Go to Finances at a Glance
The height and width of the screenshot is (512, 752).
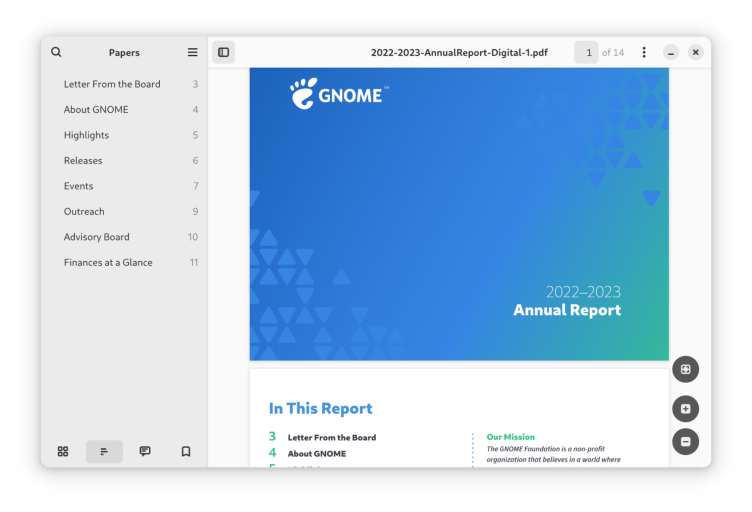point(108,263)
